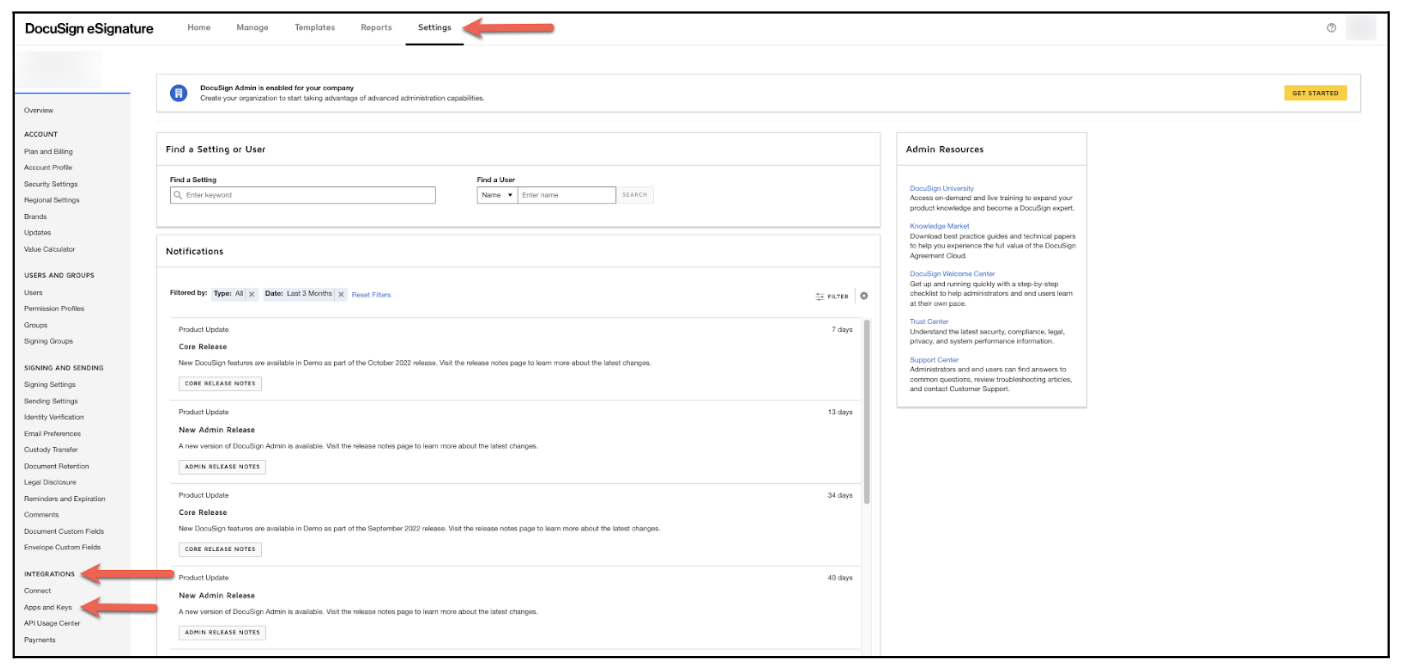Click the help question mark icon
Viewport: 1402px width, 672px height.
(x=1331, y=28)
